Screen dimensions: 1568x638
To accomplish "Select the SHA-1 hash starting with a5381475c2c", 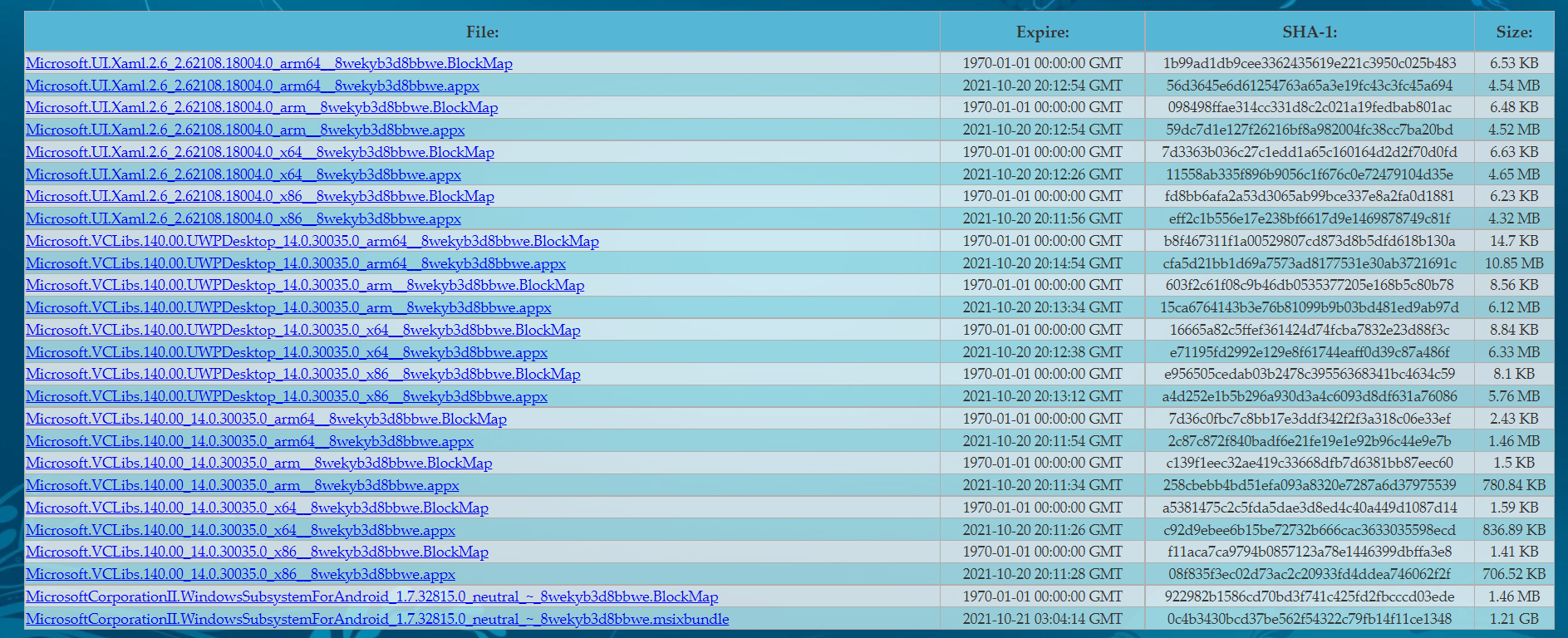I will pos(1310,508).
